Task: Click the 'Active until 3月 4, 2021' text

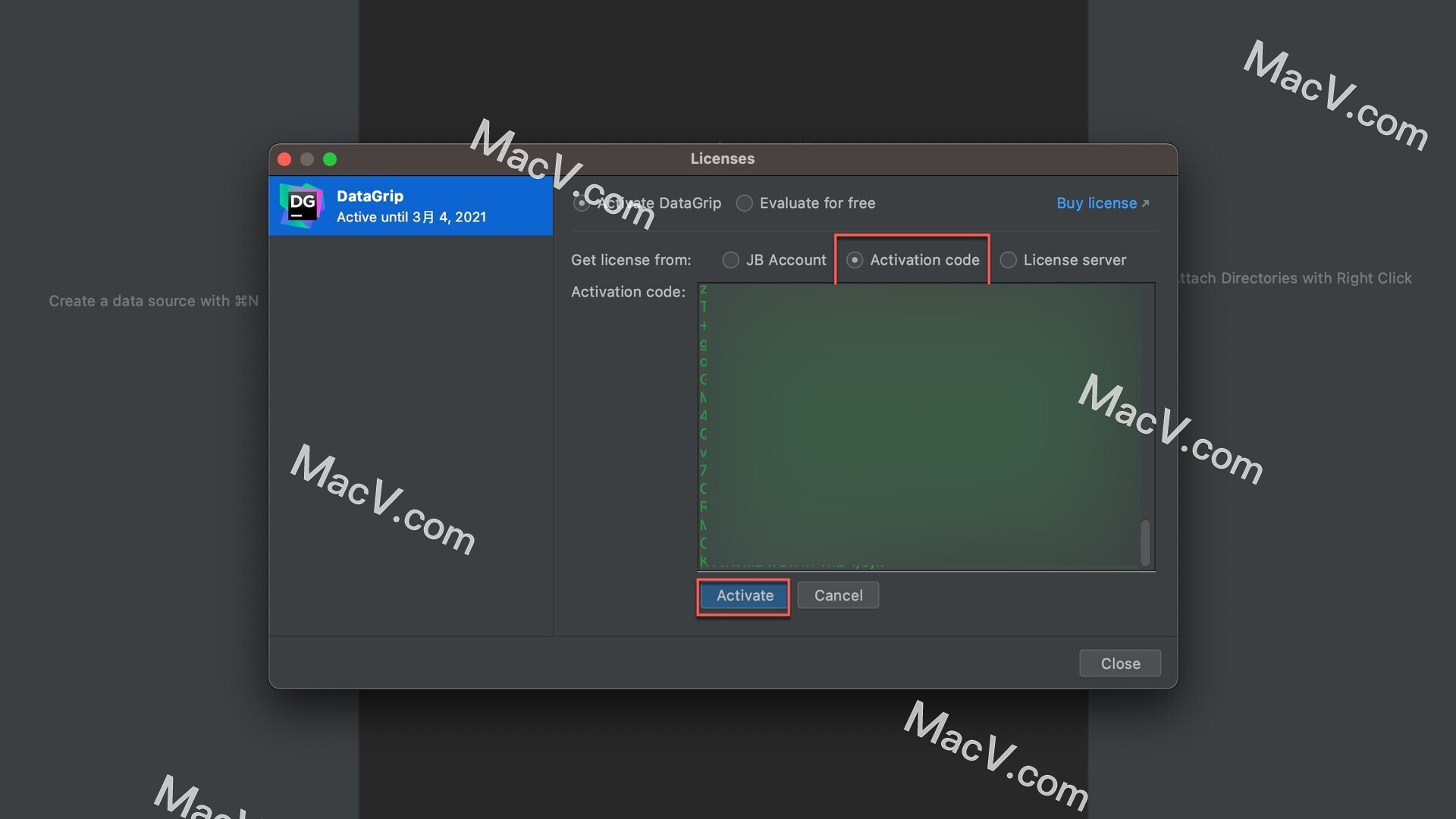Action: tap(411, 217)
